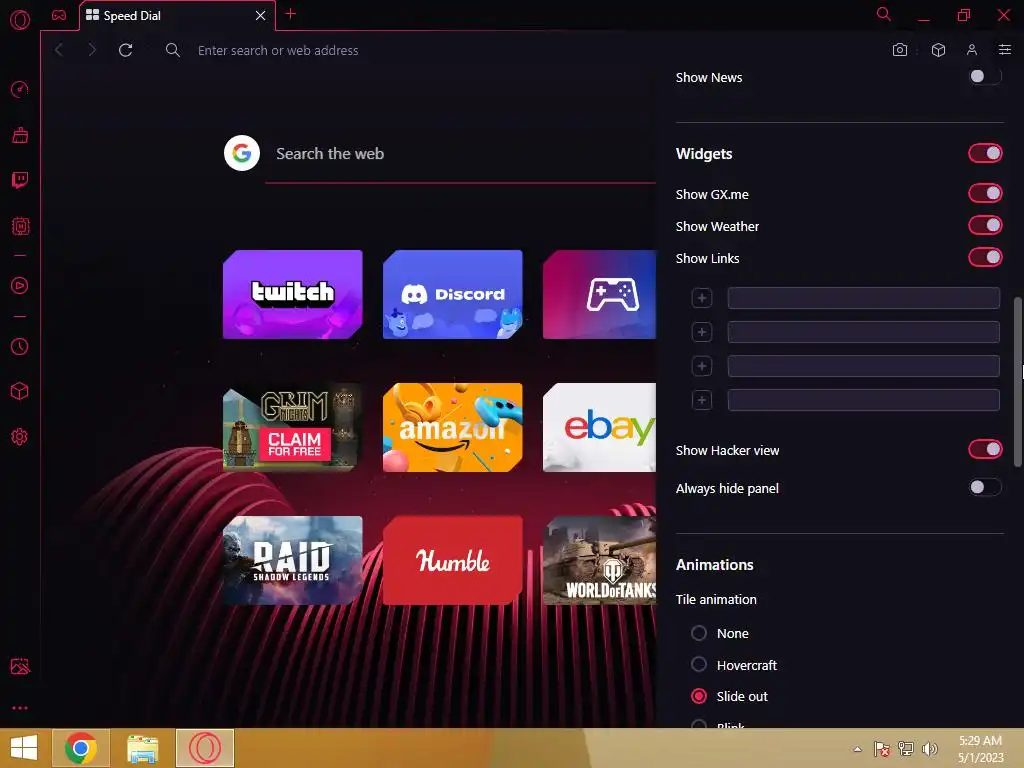This screenshot has width=1024, height=768.
Task: Click the Google search engine icon
Action: coord(242,153)
